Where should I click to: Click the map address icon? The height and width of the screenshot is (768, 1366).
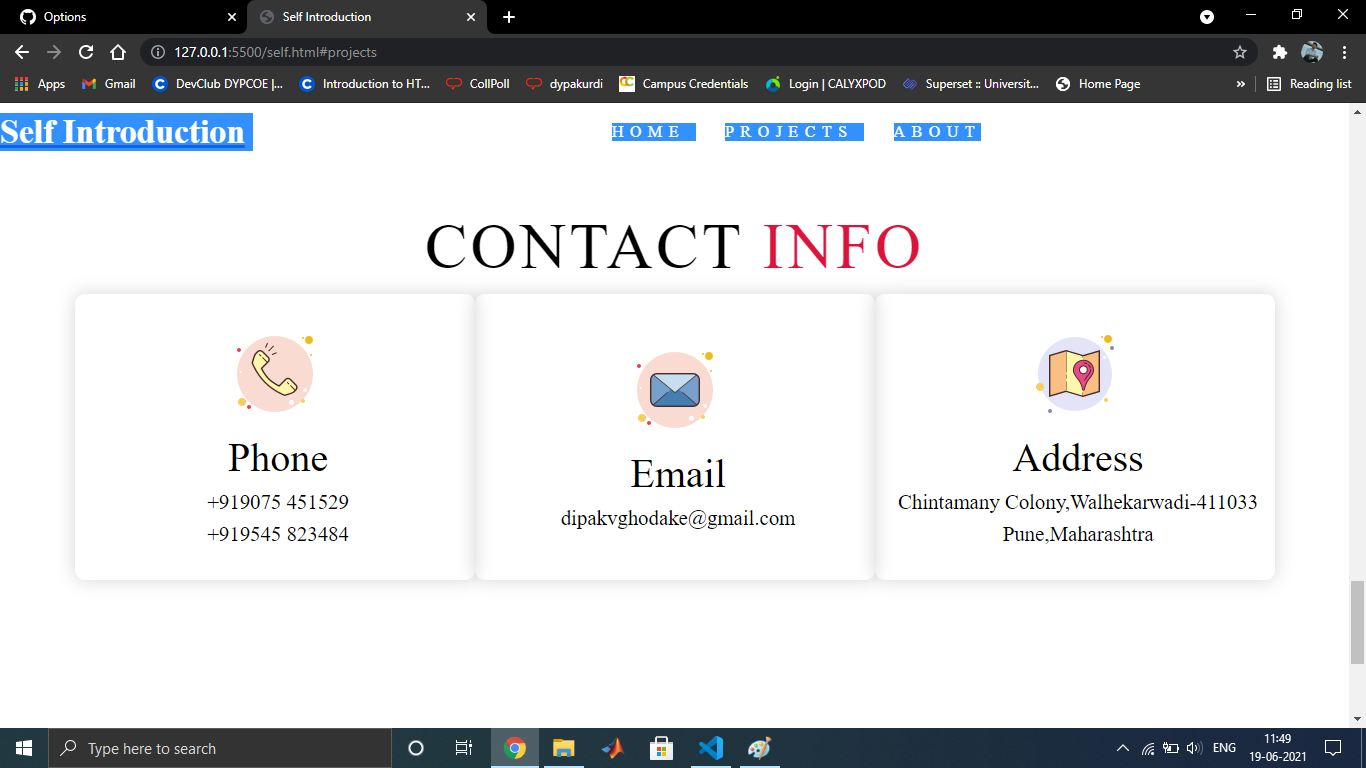click(1075, 373)
